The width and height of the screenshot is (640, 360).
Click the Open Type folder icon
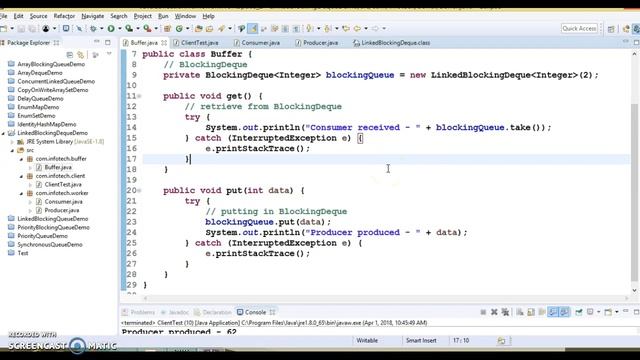click(x=198, y=29)
